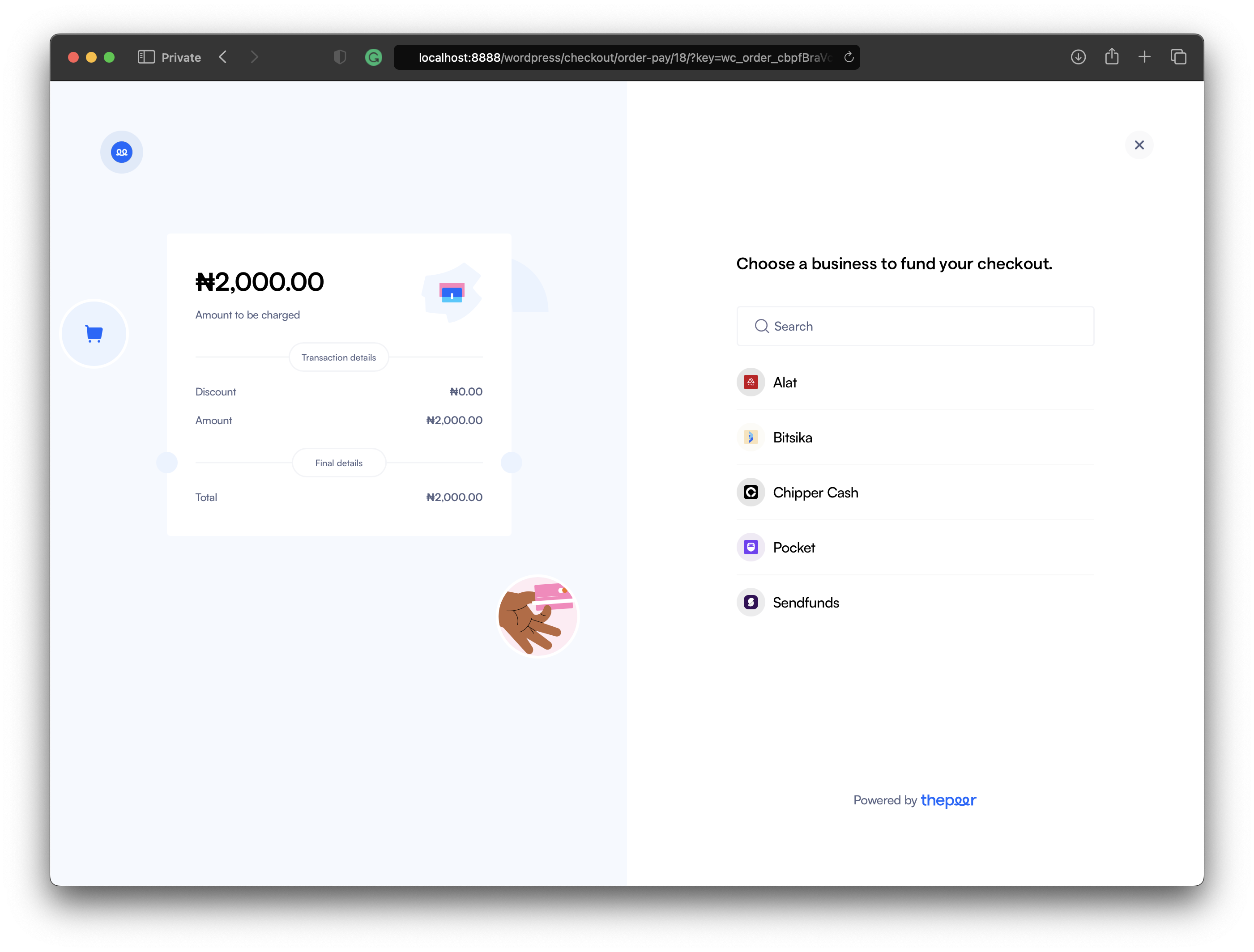
Task: Click the blue shopping cart icon
Action: tap(94, 333)
